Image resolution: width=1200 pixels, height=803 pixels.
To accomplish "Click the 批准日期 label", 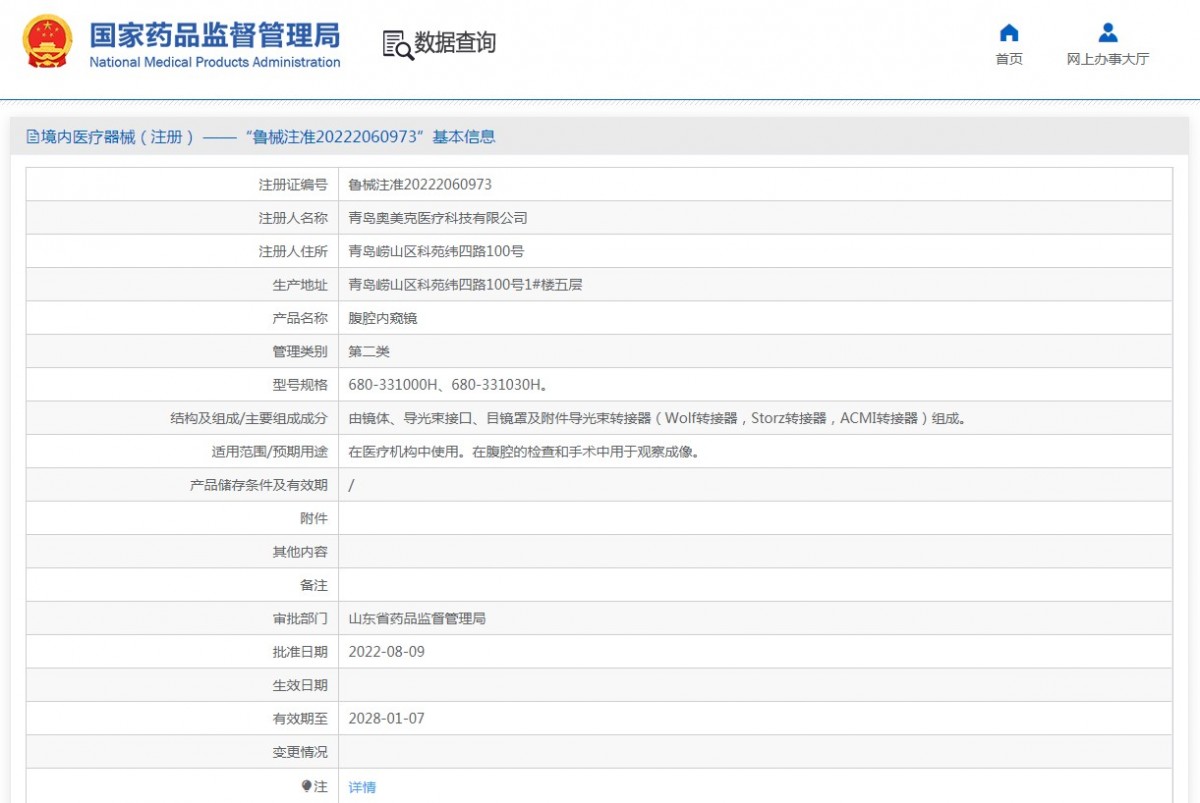I will 300,652.
